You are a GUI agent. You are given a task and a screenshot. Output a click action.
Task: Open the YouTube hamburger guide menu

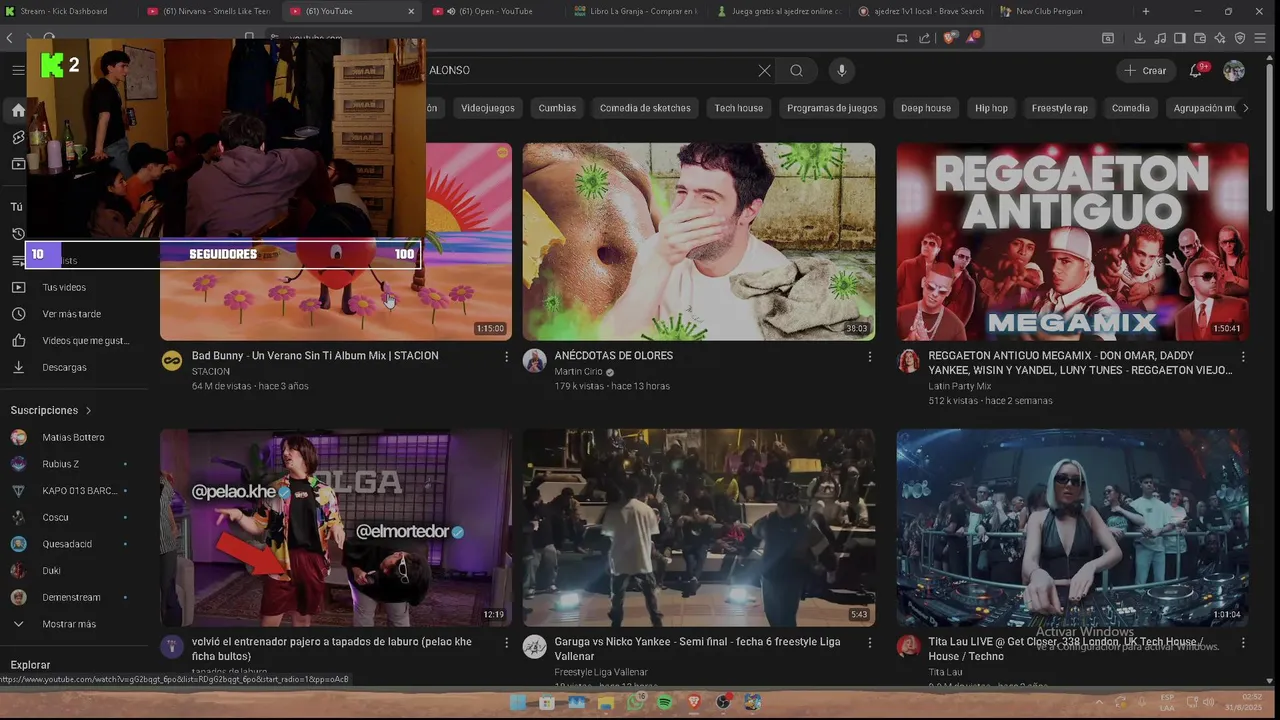click(18, 70)
